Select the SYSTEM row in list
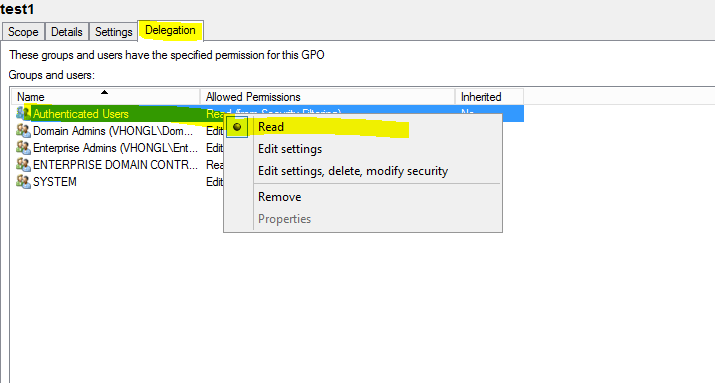Screen dimensions: 715x383 coord(119,181)
